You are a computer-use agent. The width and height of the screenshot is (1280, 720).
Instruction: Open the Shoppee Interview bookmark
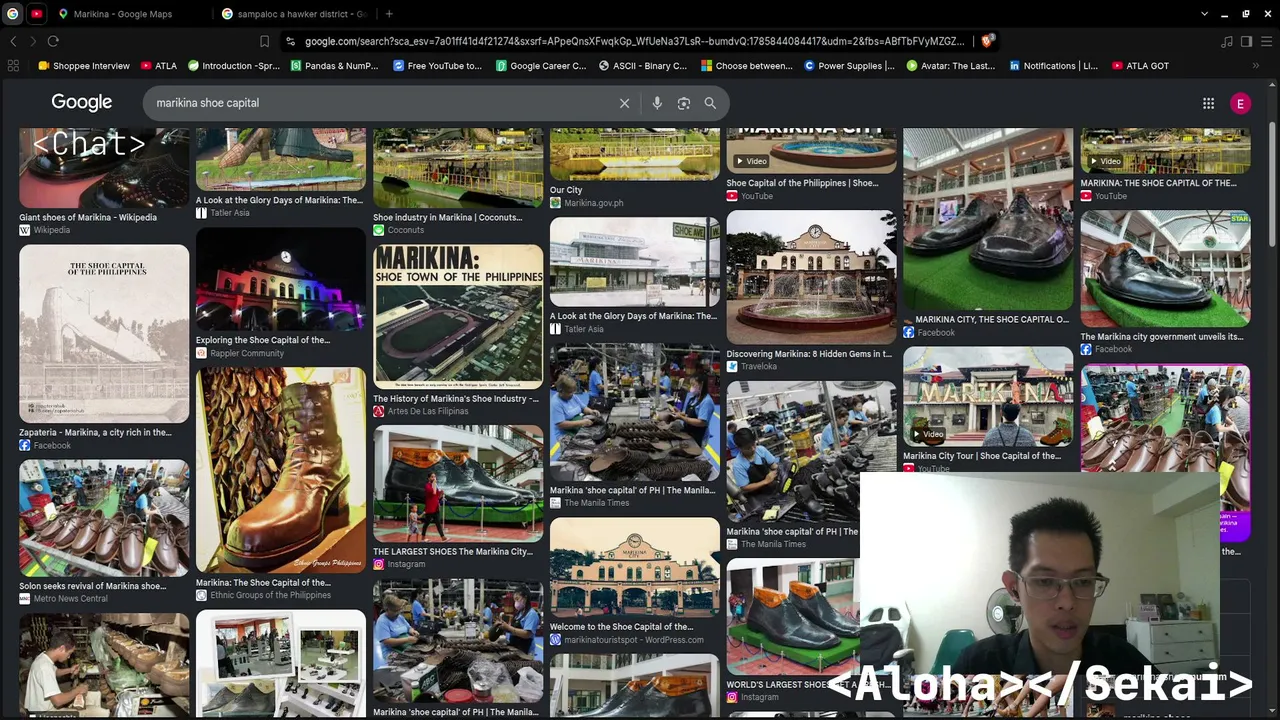(x=84, y=66)
